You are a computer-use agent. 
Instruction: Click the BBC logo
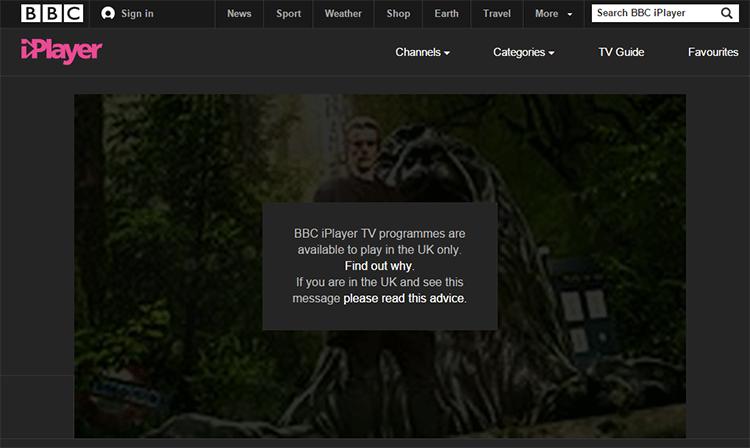[52, 13]
